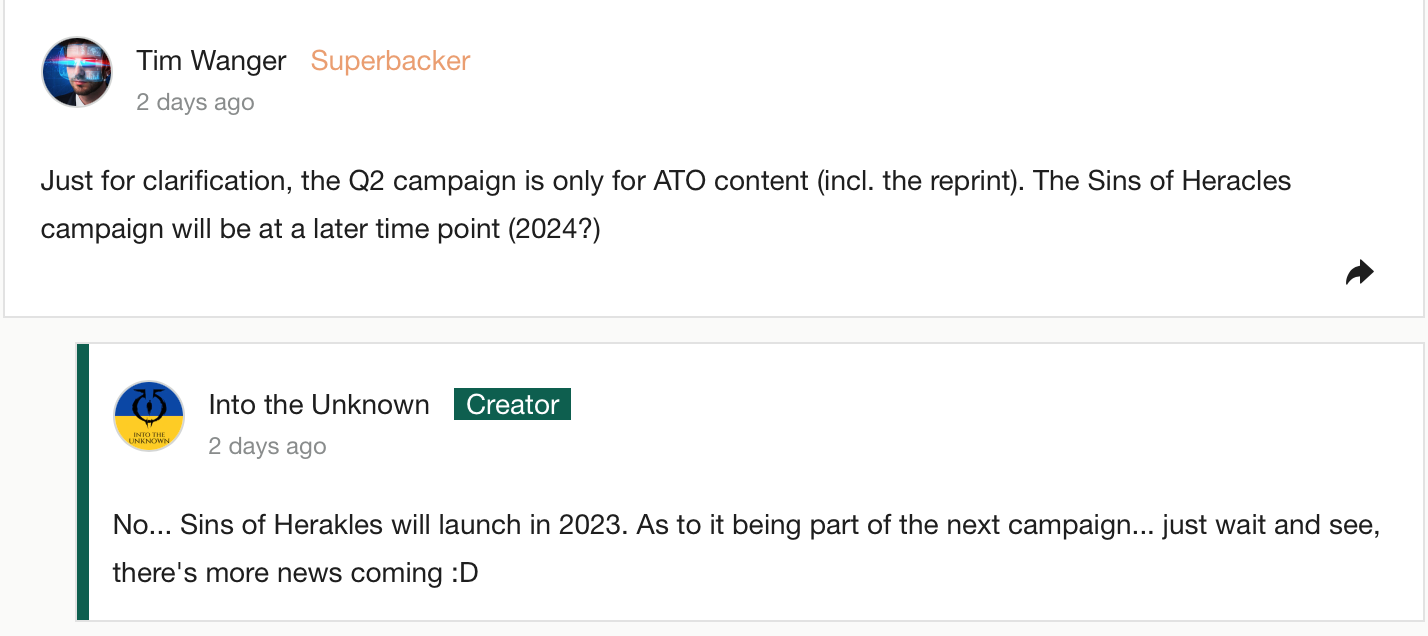
Task: Click the "2023" year in creator reply
Action: coord(590,525)
